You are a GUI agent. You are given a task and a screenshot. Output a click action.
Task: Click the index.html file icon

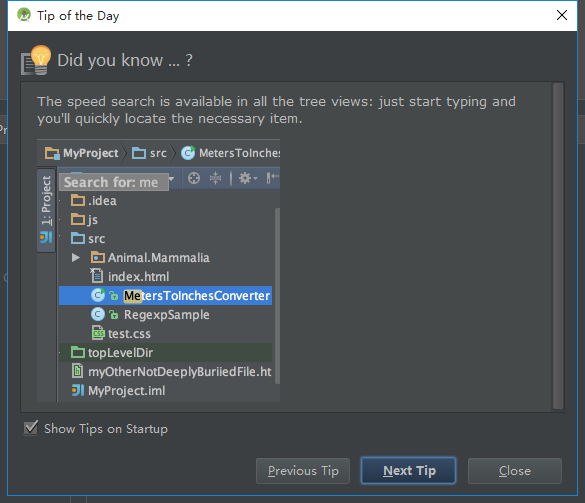click(97, 276)
